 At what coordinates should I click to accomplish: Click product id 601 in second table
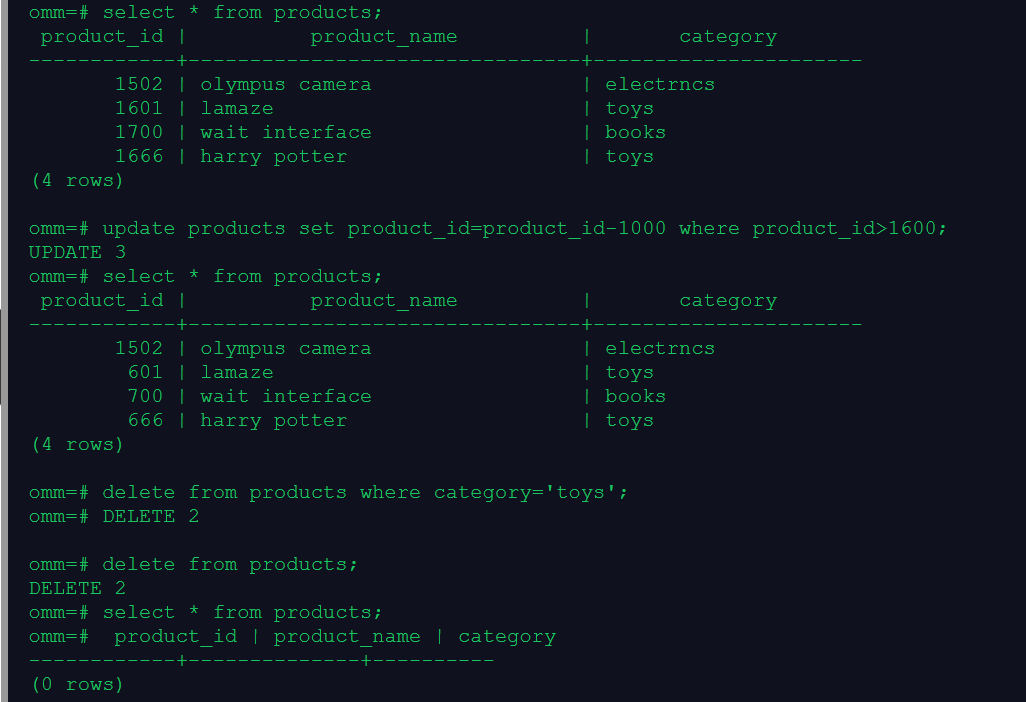tap(145, 372)
